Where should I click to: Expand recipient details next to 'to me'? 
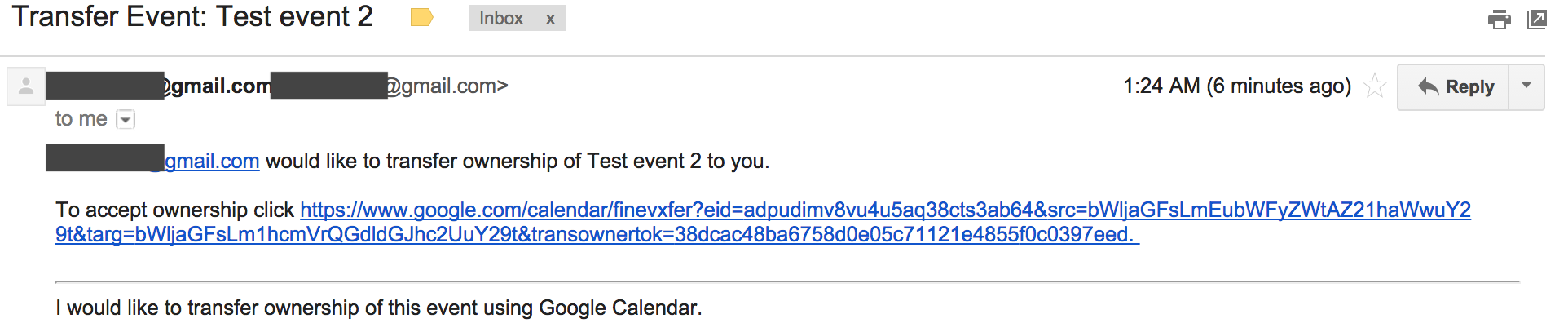(x=126, y=120)
